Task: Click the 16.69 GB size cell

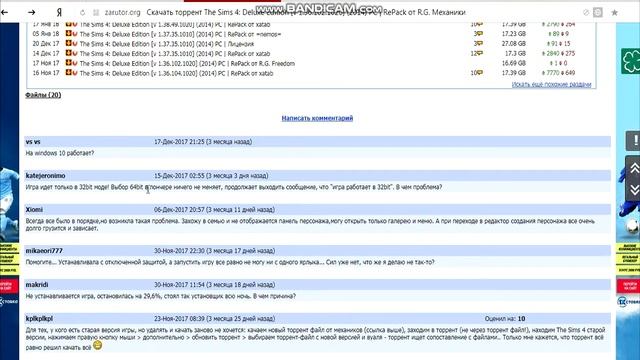Action: [x=513, y=63]
